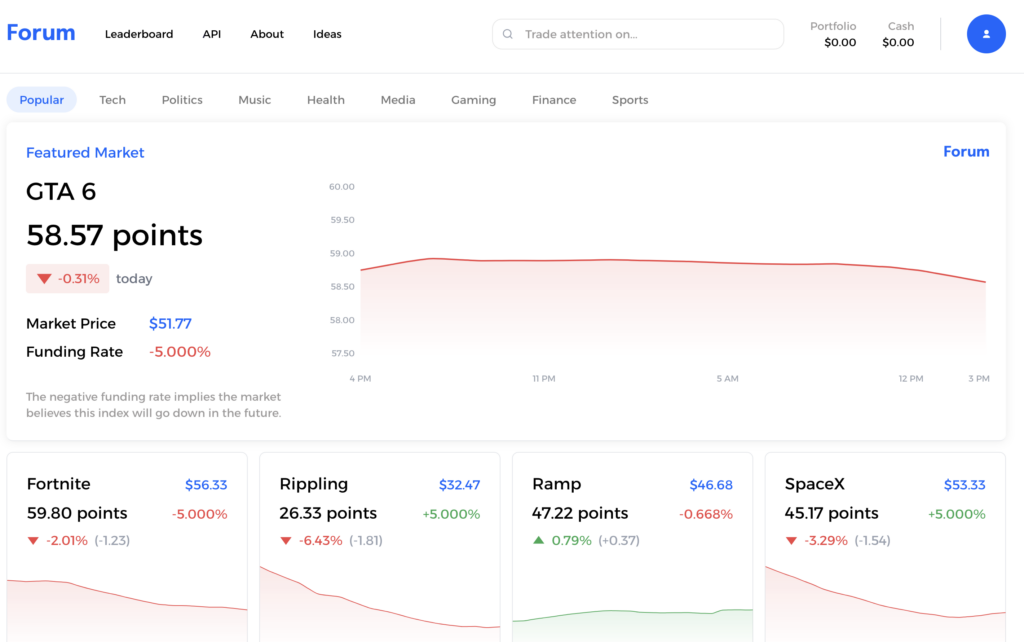Click SpaceX's red down arrow icon

point(791,541)
